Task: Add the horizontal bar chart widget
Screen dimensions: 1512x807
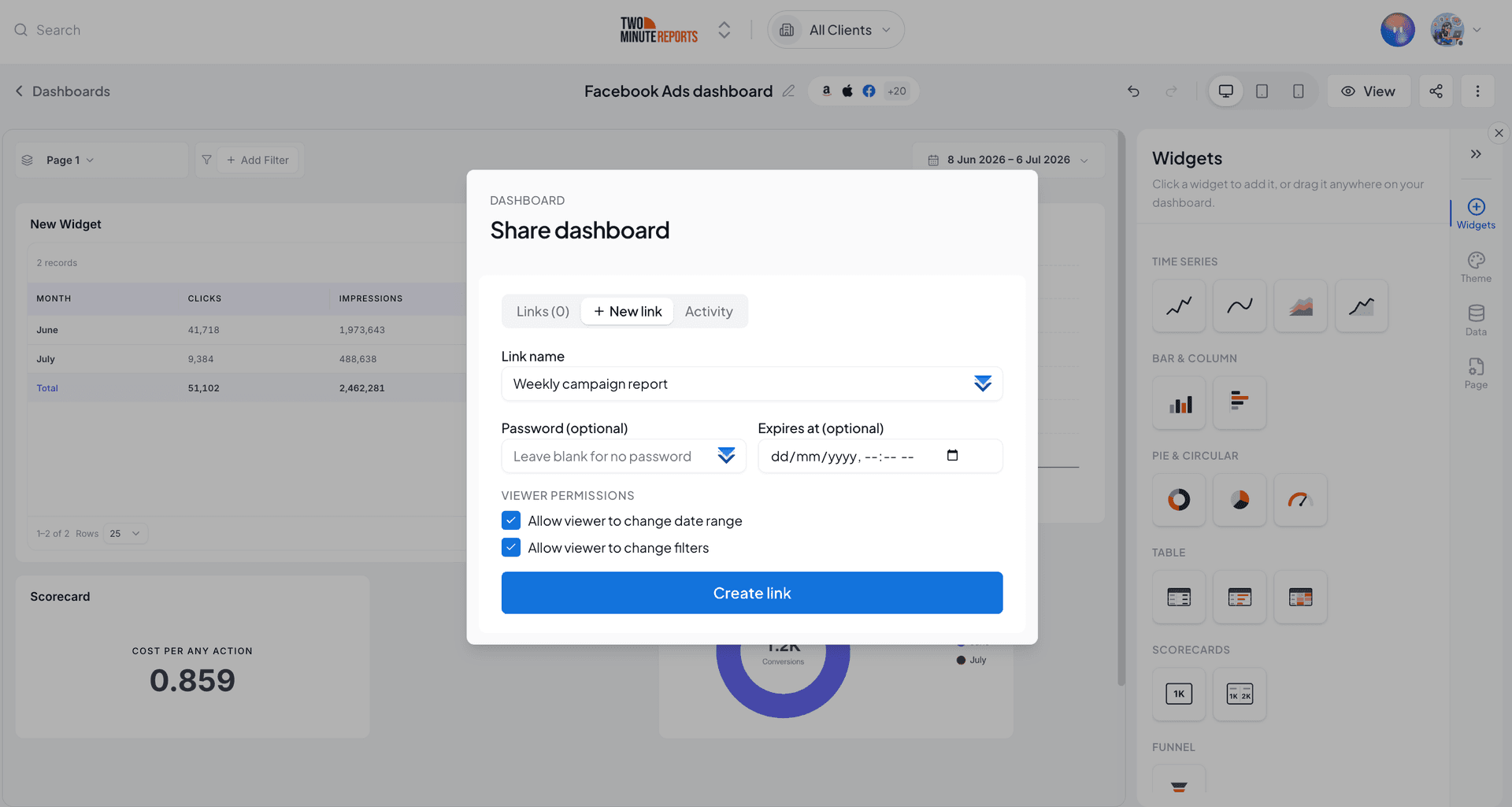Action: [1240, 403]
